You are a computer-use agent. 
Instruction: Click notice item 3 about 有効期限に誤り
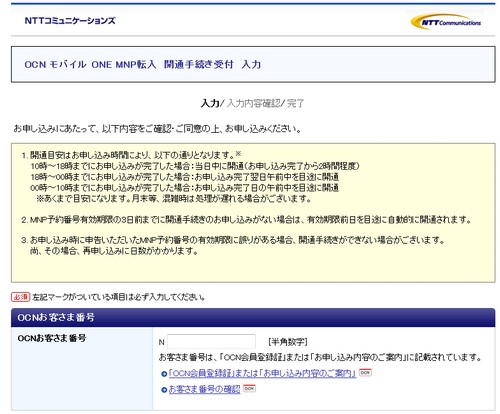click(233, 245)
